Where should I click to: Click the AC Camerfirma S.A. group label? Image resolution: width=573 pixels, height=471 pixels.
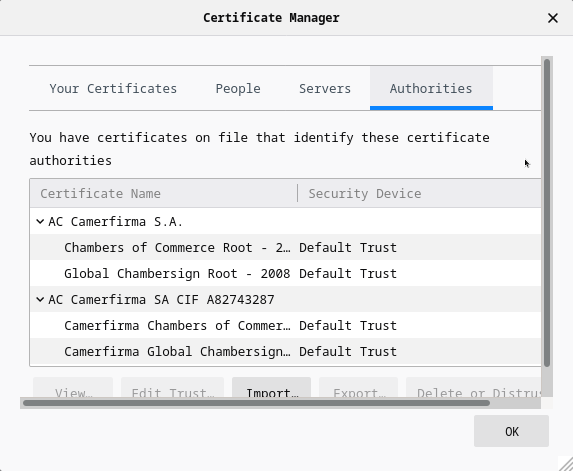coord(115,221)
